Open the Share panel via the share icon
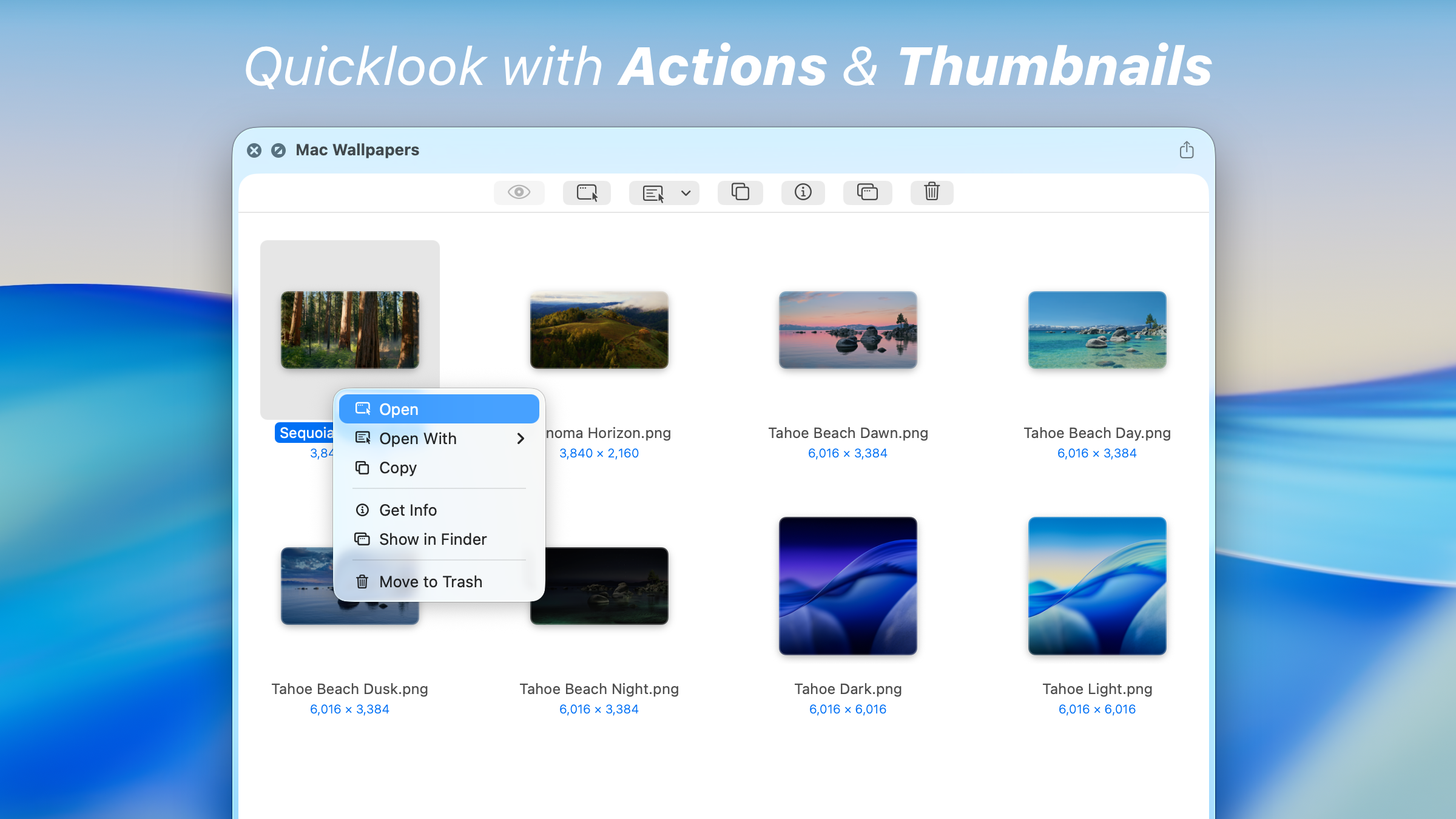This screenshot has width=1456, height=819. point(1187,149)
